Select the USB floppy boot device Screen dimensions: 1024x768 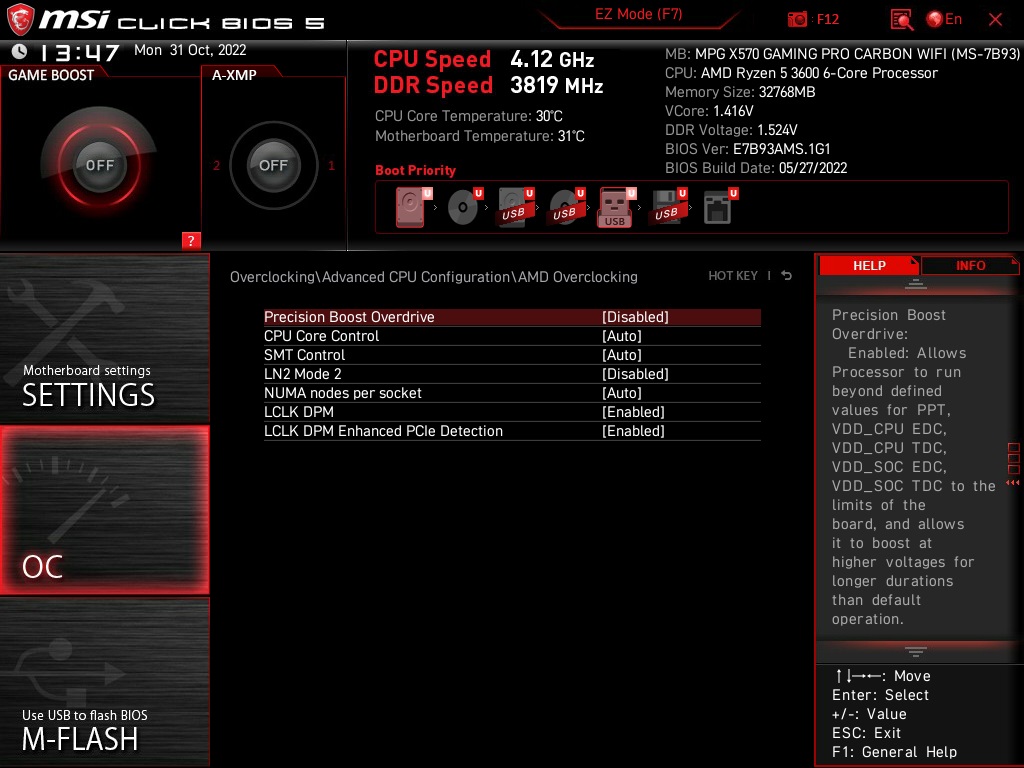[x=667, y=207]
